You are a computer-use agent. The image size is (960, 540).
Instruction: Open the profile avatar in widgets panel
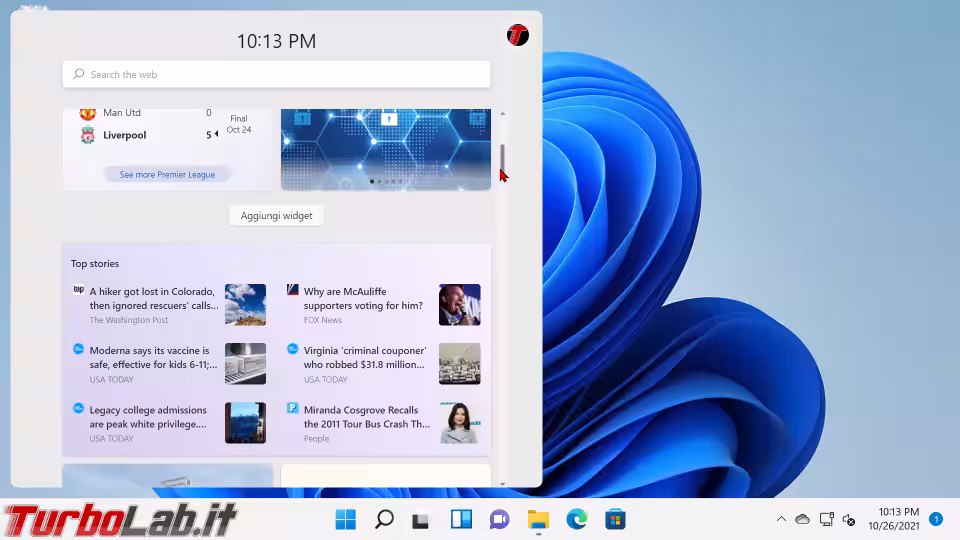[x=517, y=35]
